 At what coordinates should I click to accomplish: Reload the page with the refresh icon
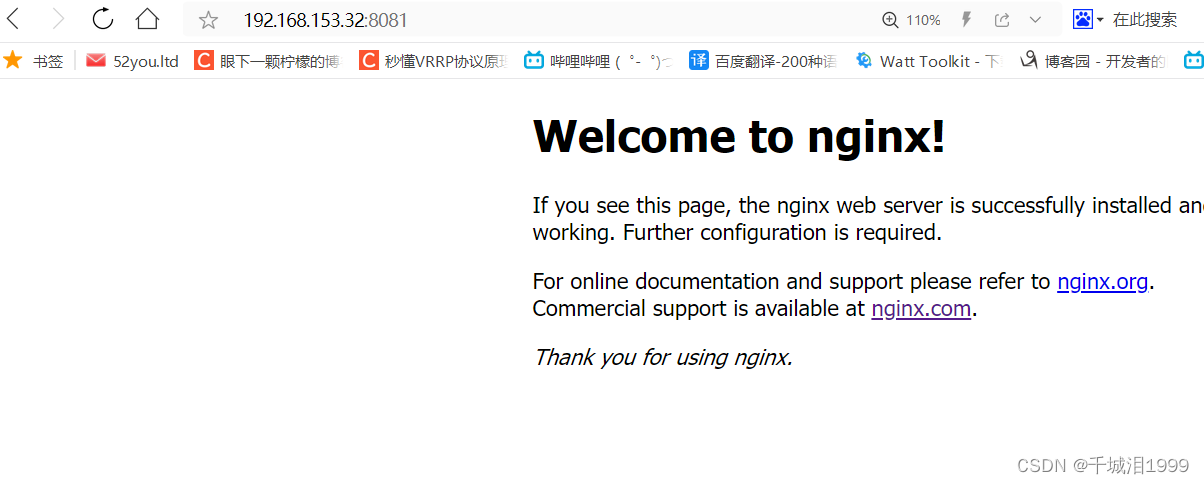tap(102, 19)
